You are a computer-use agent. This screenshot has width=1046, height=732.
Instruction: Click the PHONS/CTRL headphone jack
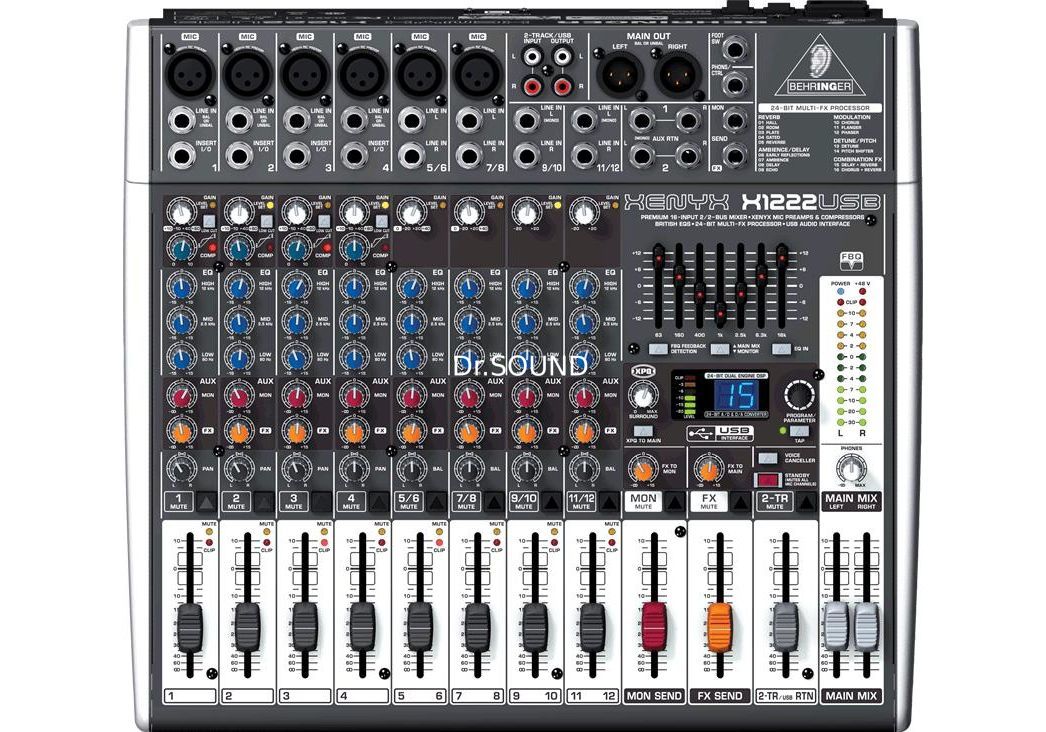[734, 85]
